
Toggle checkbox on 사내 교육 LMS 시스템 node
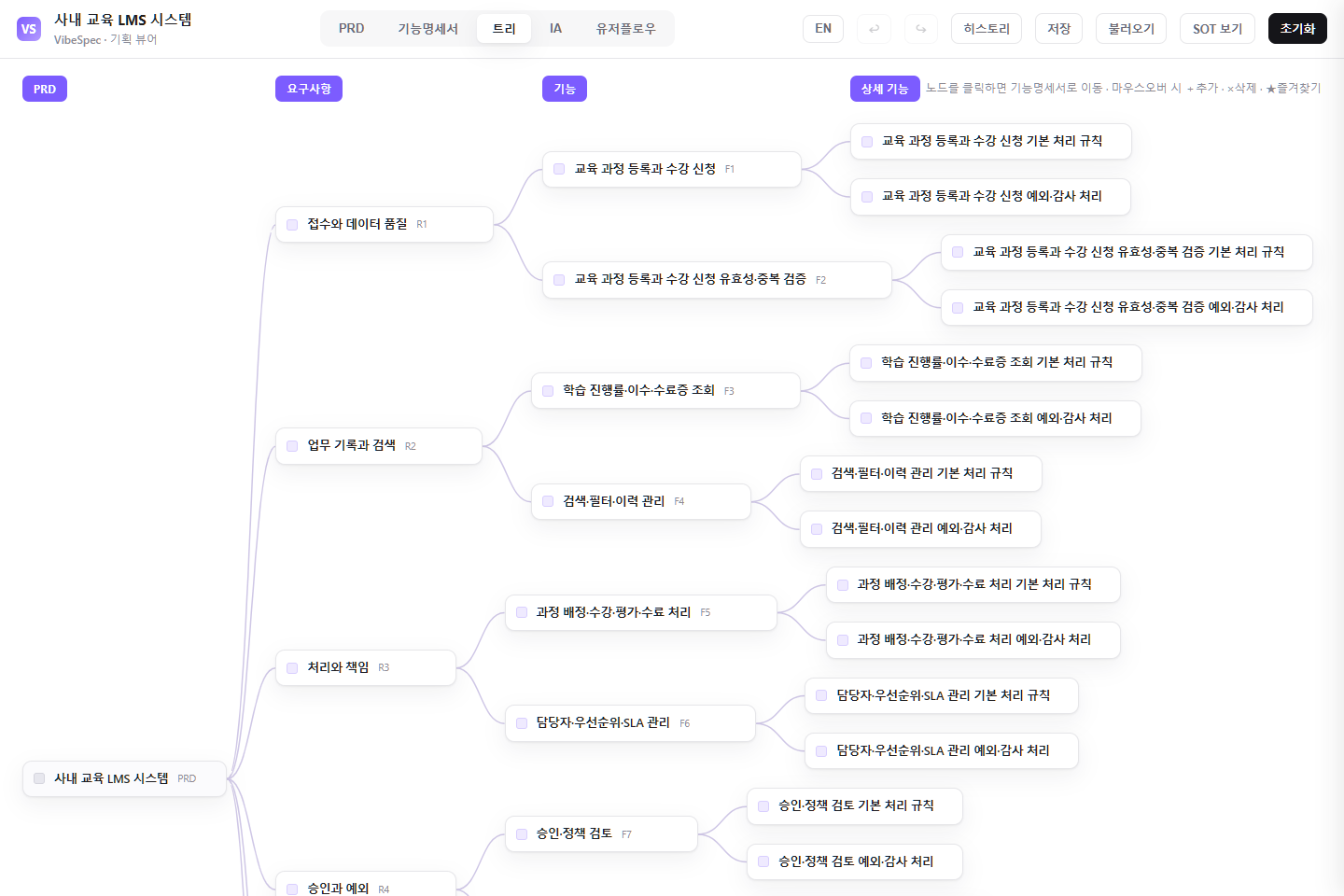39,778
